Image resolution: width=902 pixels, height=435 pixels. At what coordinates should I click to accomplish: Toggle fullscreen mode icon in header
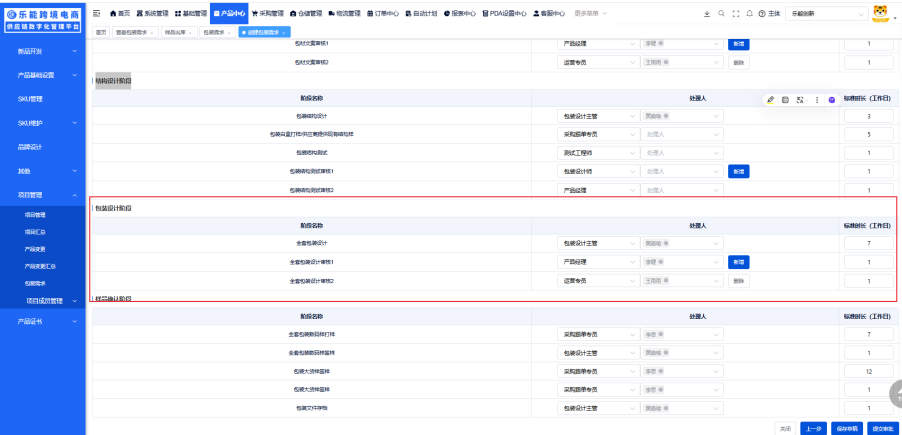(x=736, y=13)
